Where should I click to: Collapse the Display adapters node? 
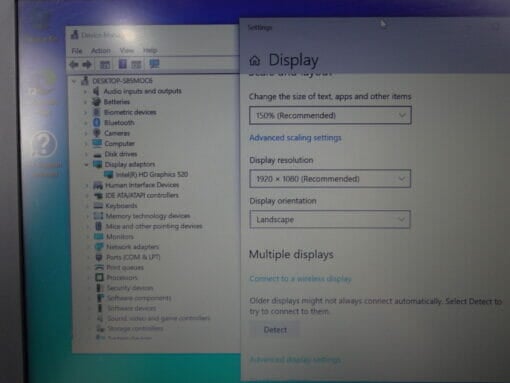tap(86, 164)
